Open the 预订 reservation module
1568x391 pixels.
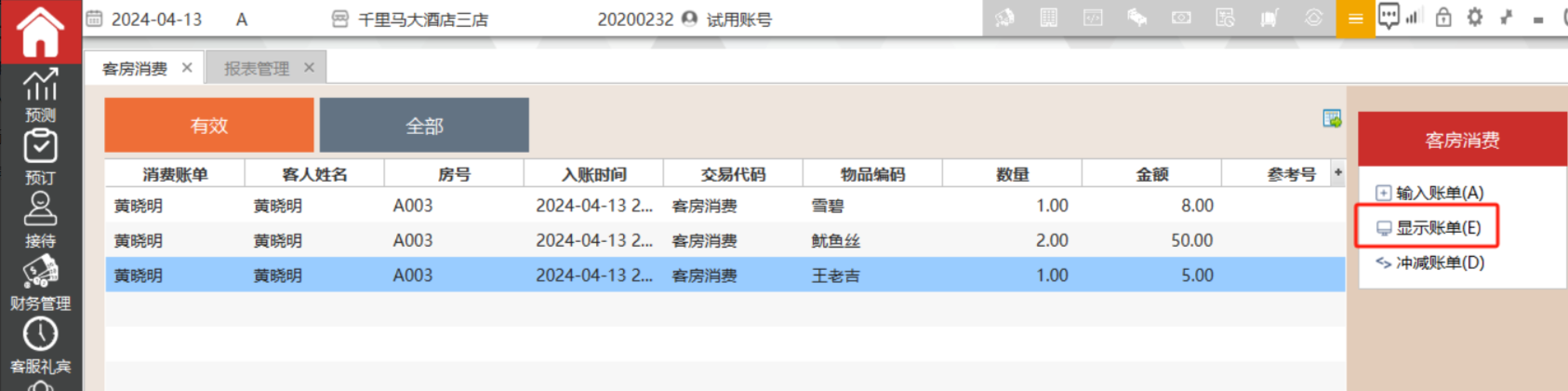point(40,156)
